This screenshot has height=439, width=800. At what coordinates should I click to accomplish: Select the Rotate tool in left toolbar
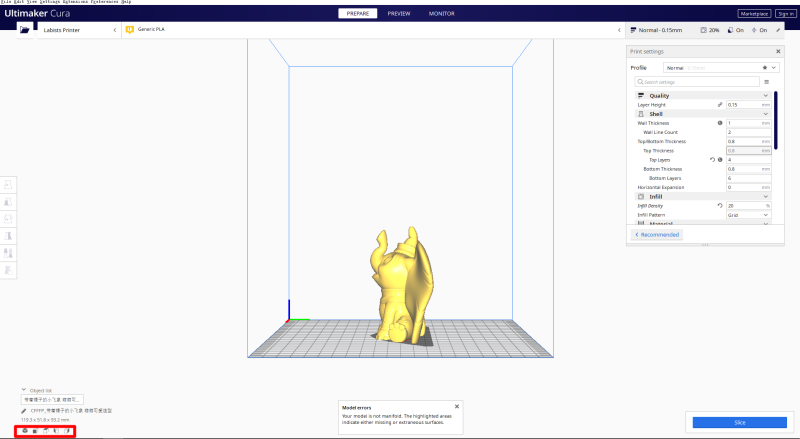click(x=8, y=219)
